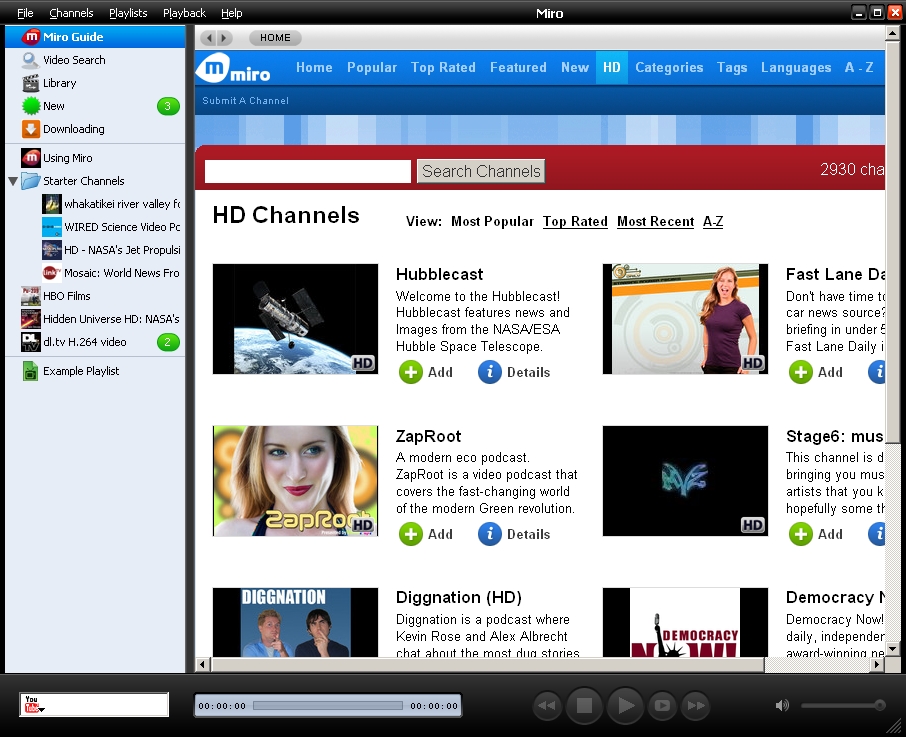This screenshot has width=906, height=737.
Task: Go back with the left navigation arrow
Action: pyautogui.click(x=208, y=38)
